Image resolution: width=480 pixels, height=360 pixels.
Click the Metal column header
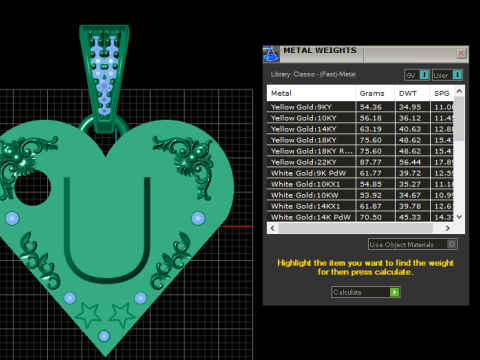click(x=311, y=93)
